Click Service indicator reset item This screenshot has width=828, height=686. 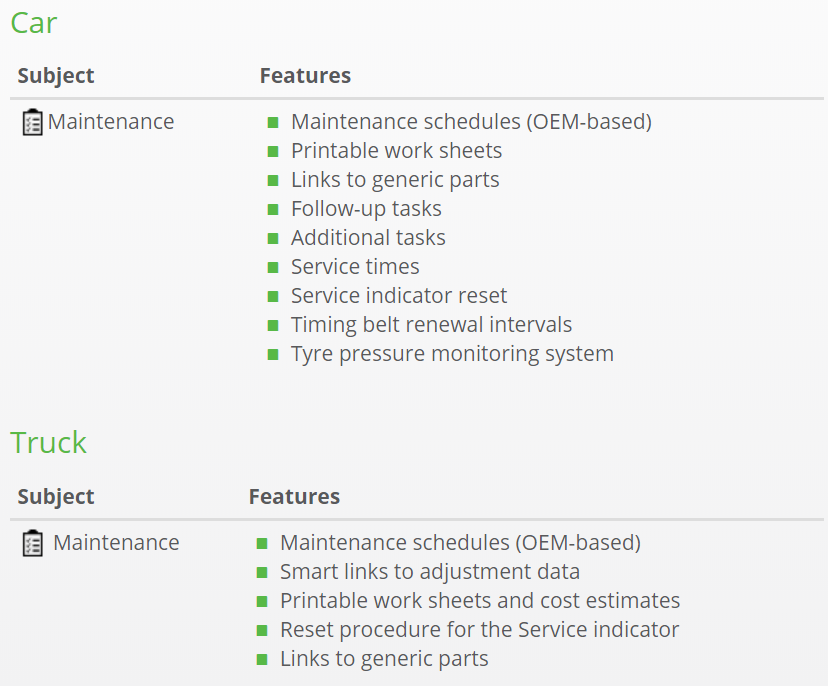coord(399,296)
